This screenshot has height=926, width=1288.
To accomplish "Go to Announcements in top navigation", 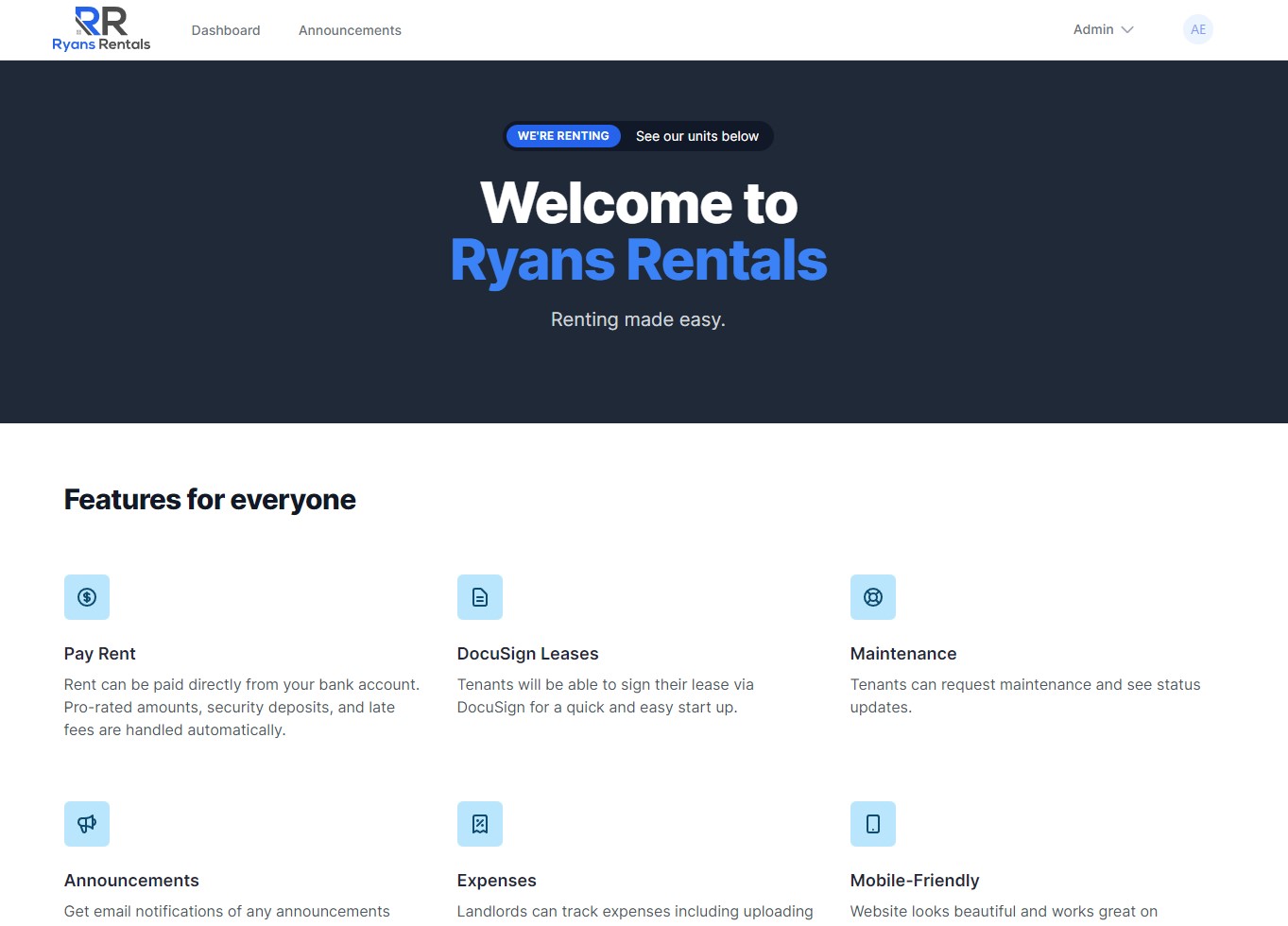I will tap(350, 30).
